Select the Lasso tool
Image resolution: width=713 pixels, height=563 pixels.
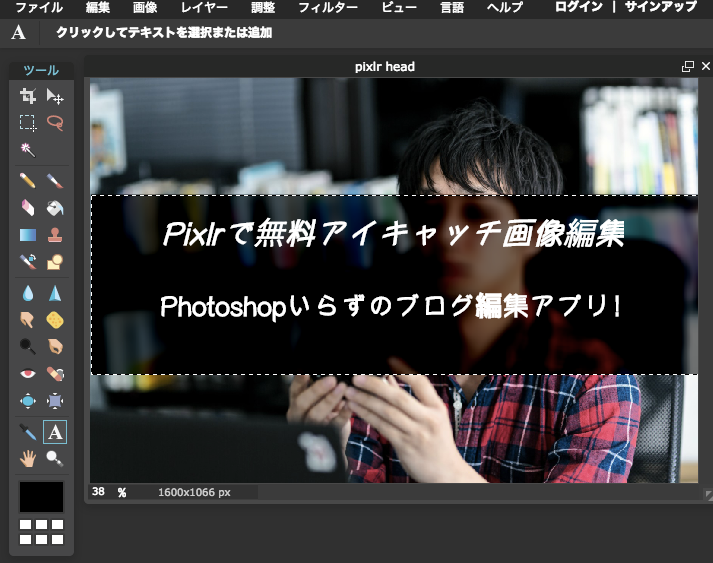click(x=55, y=123)
